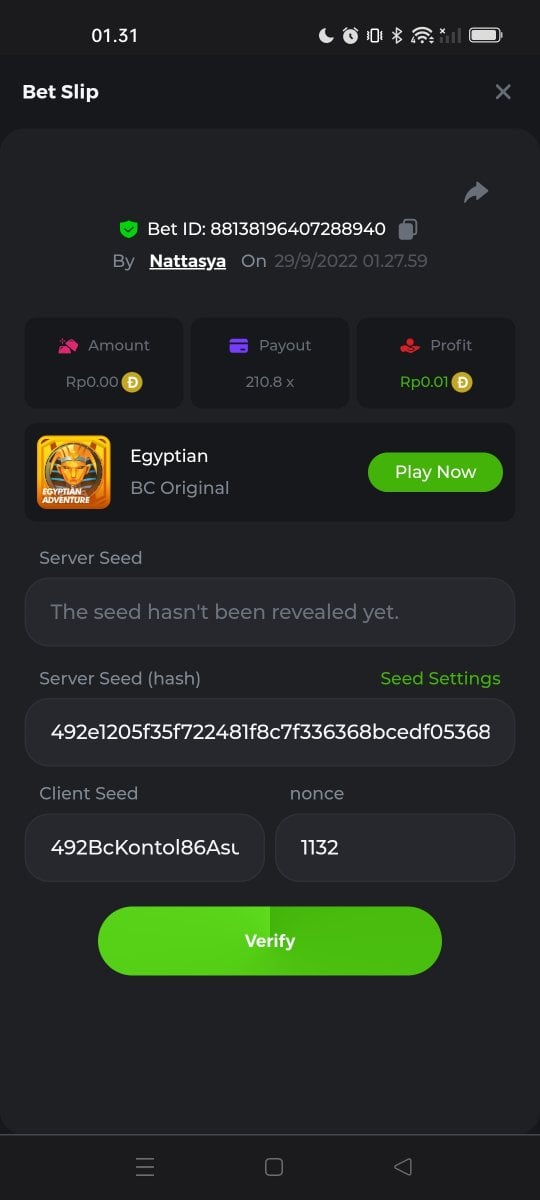Image resolution: width=540 pixels, height=1200 pixels.
Task: Tap the Payout card icon
Action: point(239,346)
